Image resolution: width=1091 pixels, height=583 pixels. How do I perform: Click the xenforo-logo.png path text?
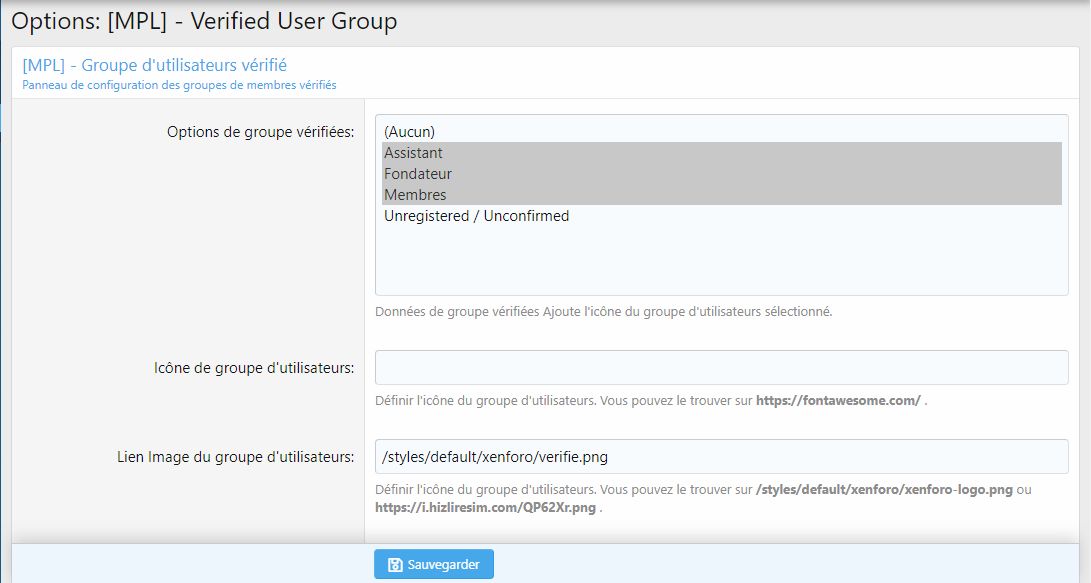click(x=884, y=490)
